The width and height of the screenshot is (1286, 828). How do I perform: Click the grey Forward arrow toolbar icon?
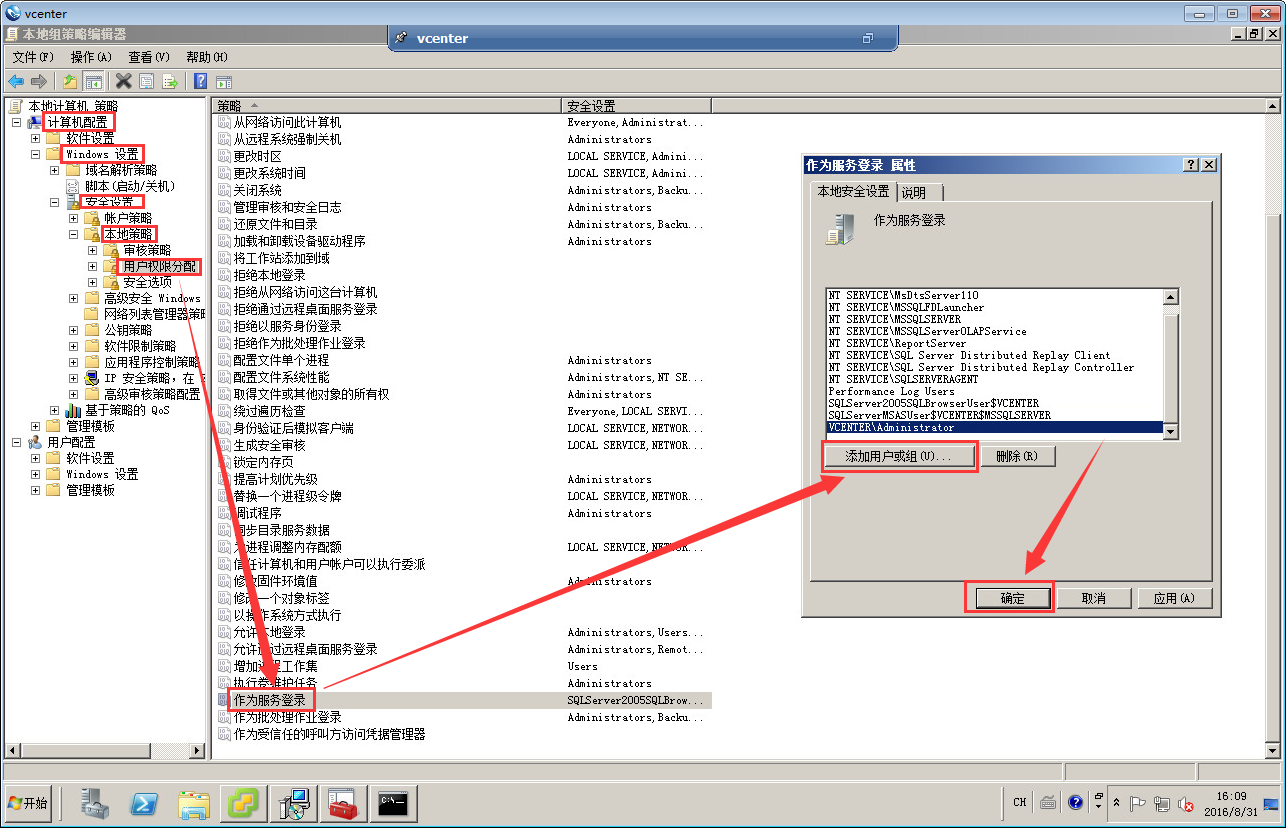click(x=38, y=81)
